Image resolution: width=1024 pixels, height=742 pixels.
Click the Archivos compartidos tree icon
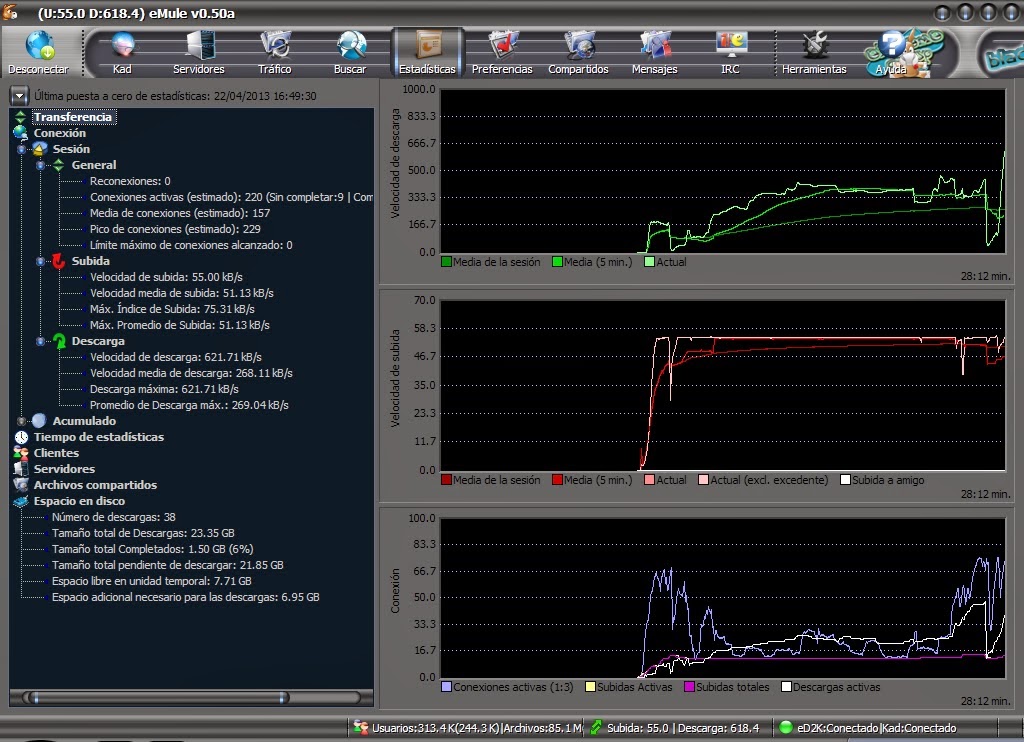[x=21, y=485]
